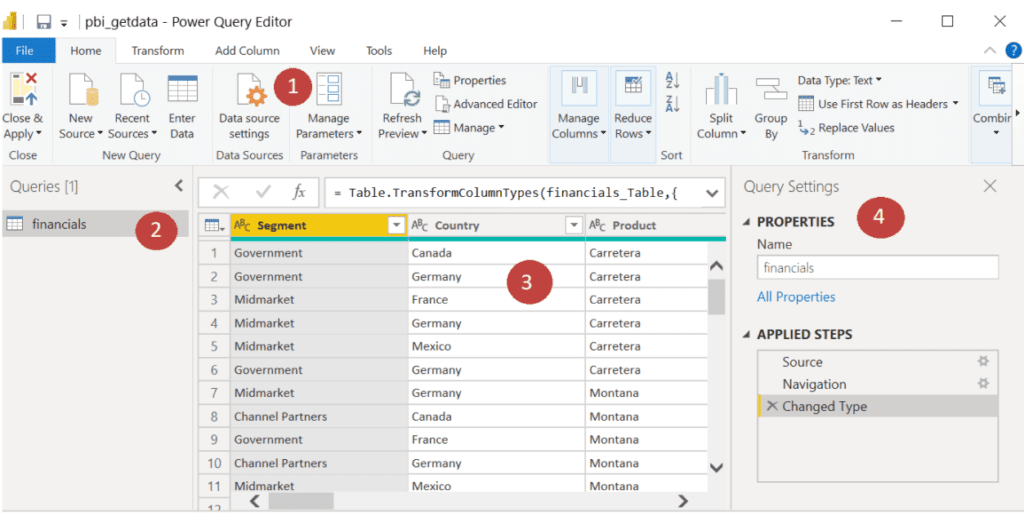Select the Source applied step

tap(803, 362)
